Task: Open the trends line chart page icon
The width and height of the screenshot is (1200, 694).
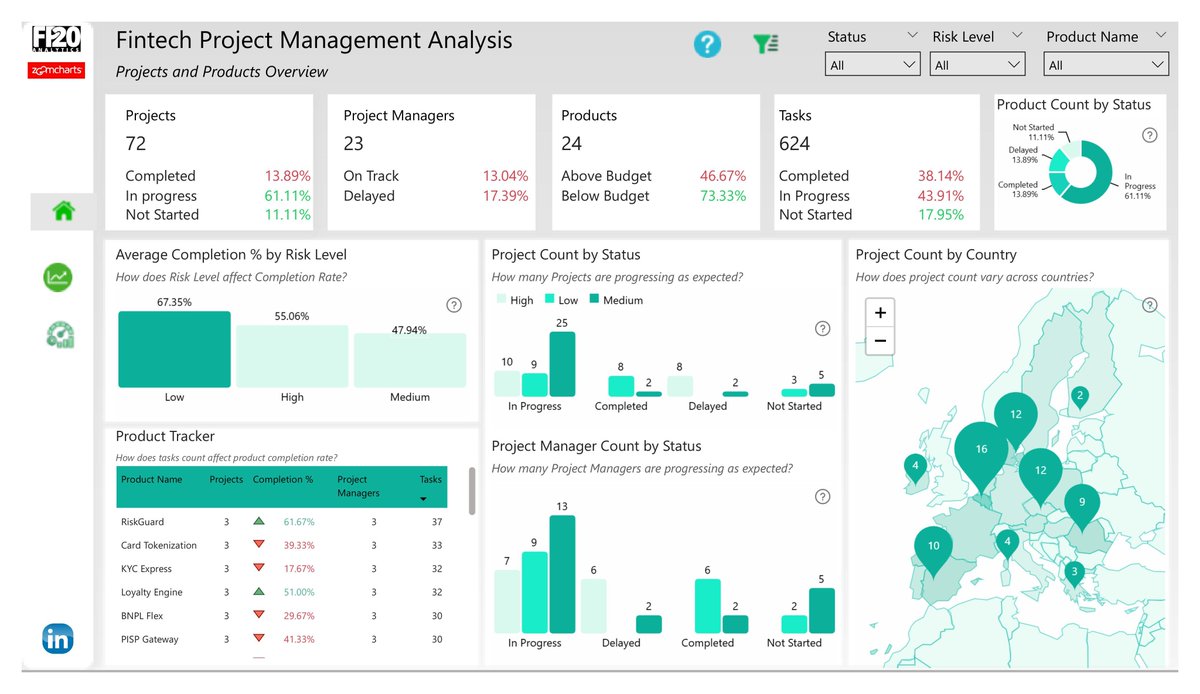Action: tap(57, 277)
